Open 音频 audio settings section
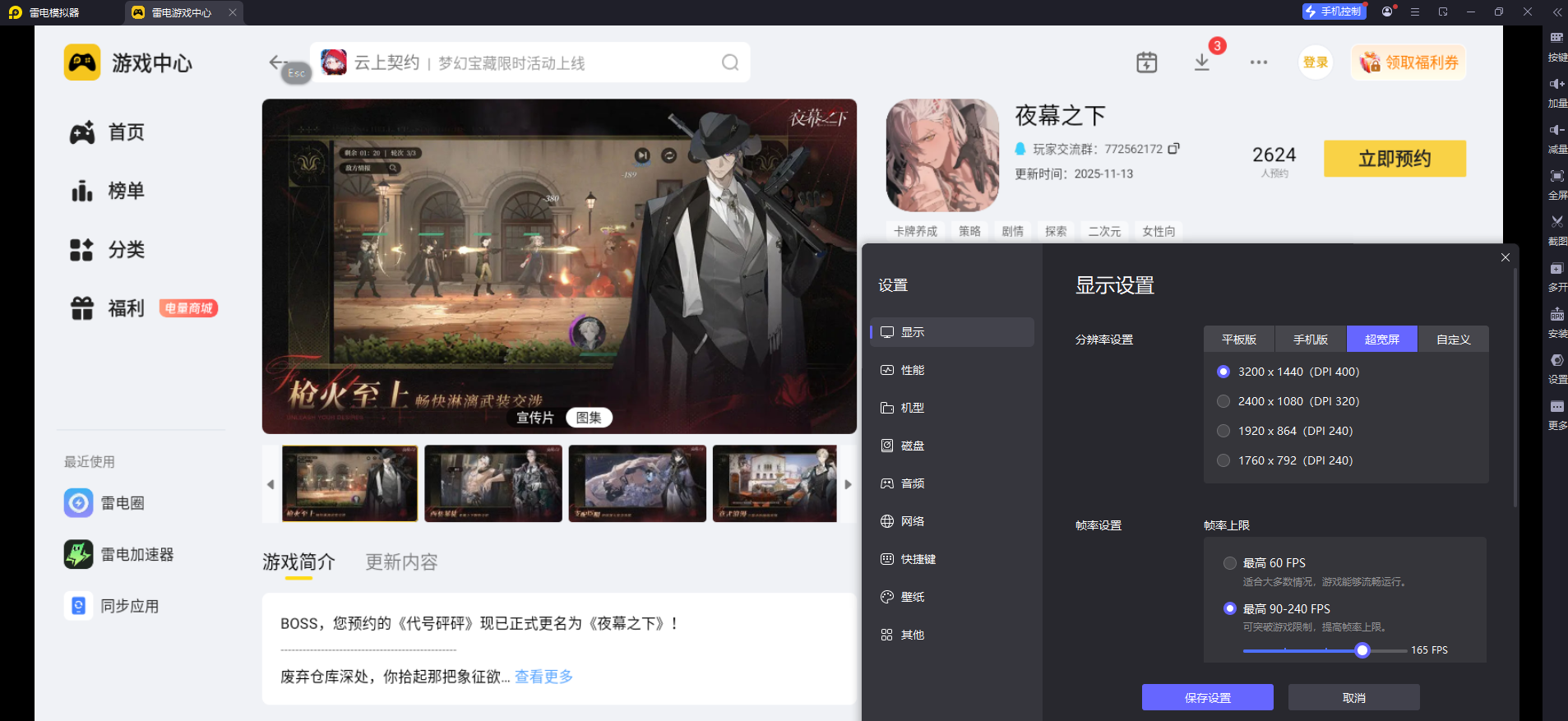Viewport: 1568px width, 721px height. pos(952,483)
